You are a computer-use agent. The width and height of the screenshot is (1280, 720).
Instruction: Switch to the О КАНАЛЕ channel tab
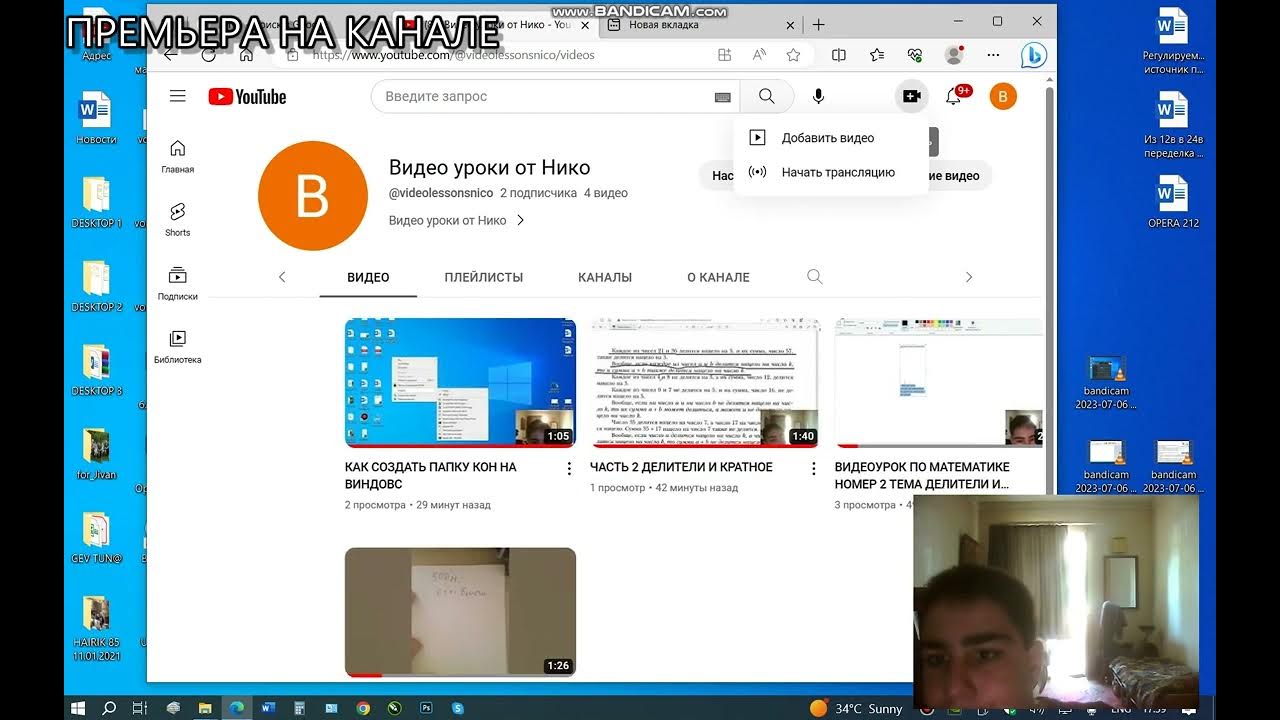[x=718, y=277]
